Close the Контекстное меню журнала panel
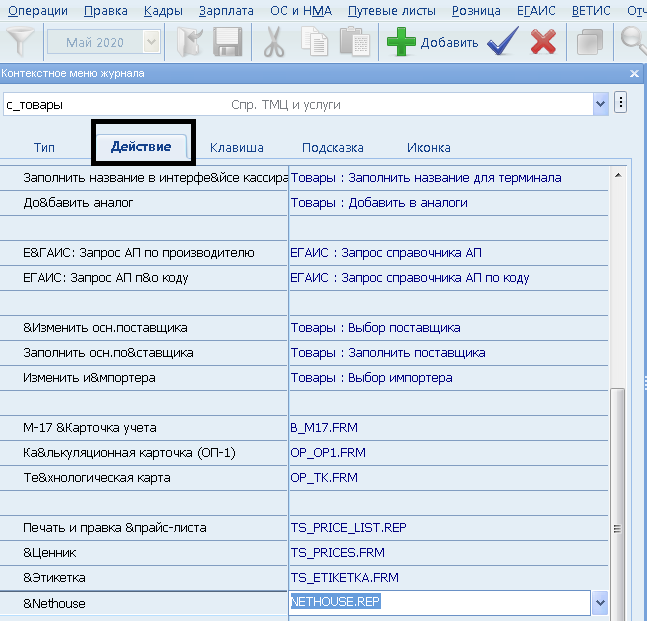This screenshot has height=621, width=647. coord(634,74)
